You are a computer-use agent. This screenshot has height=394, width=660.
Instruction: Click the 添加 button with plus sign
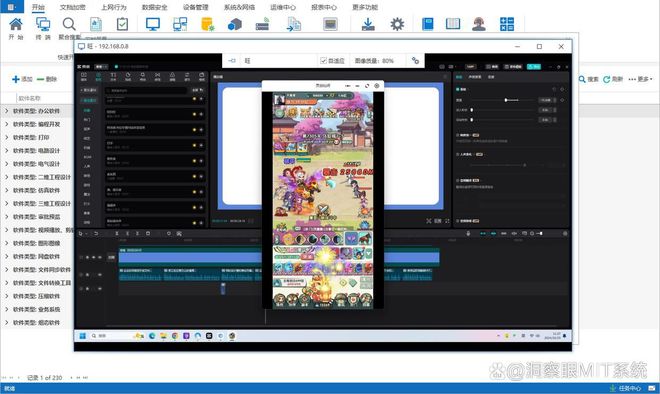pyautogui.click(x=22, y=79)
